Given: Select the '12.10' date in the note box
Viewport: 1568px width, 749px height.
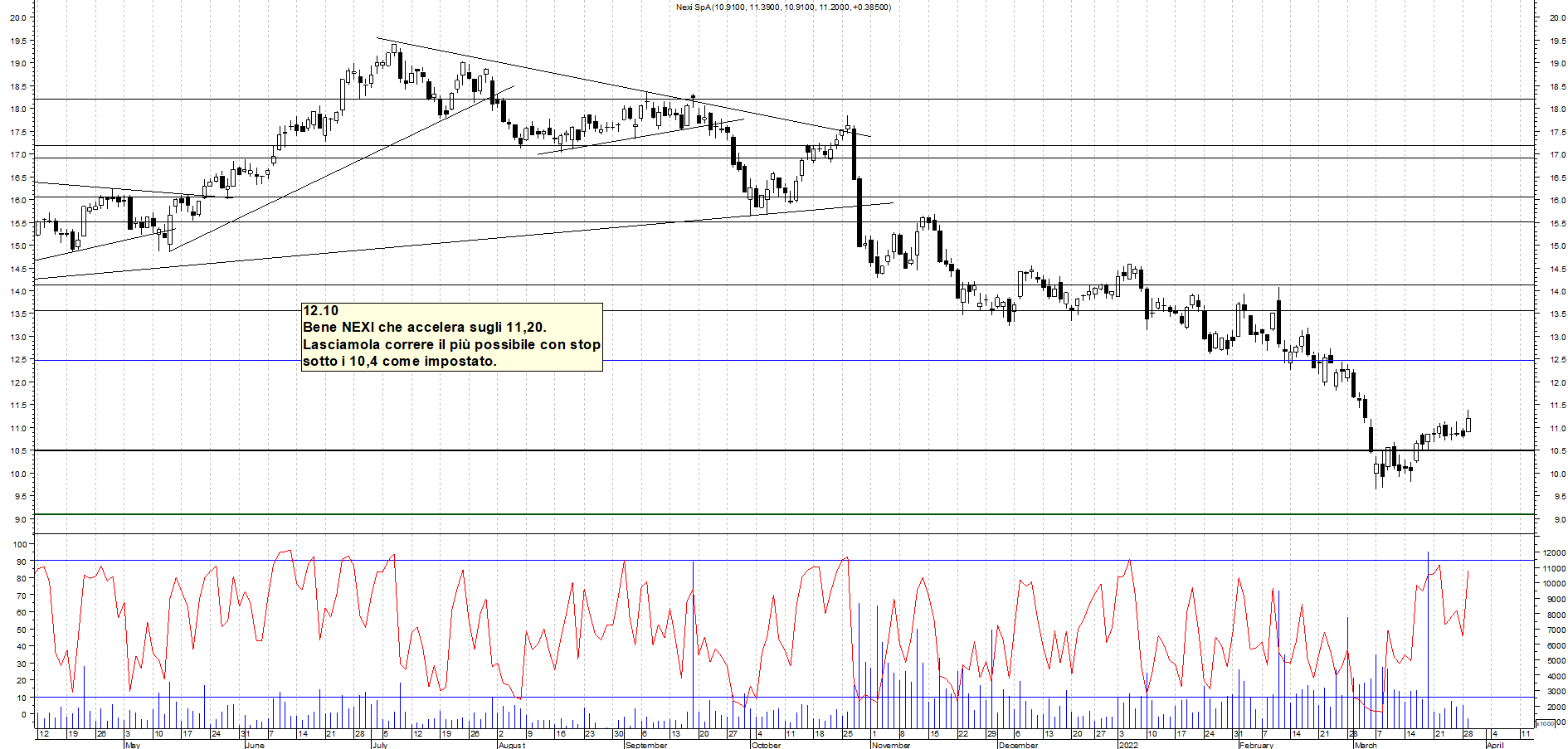Looking at the screenshot, I should point(320,311).
